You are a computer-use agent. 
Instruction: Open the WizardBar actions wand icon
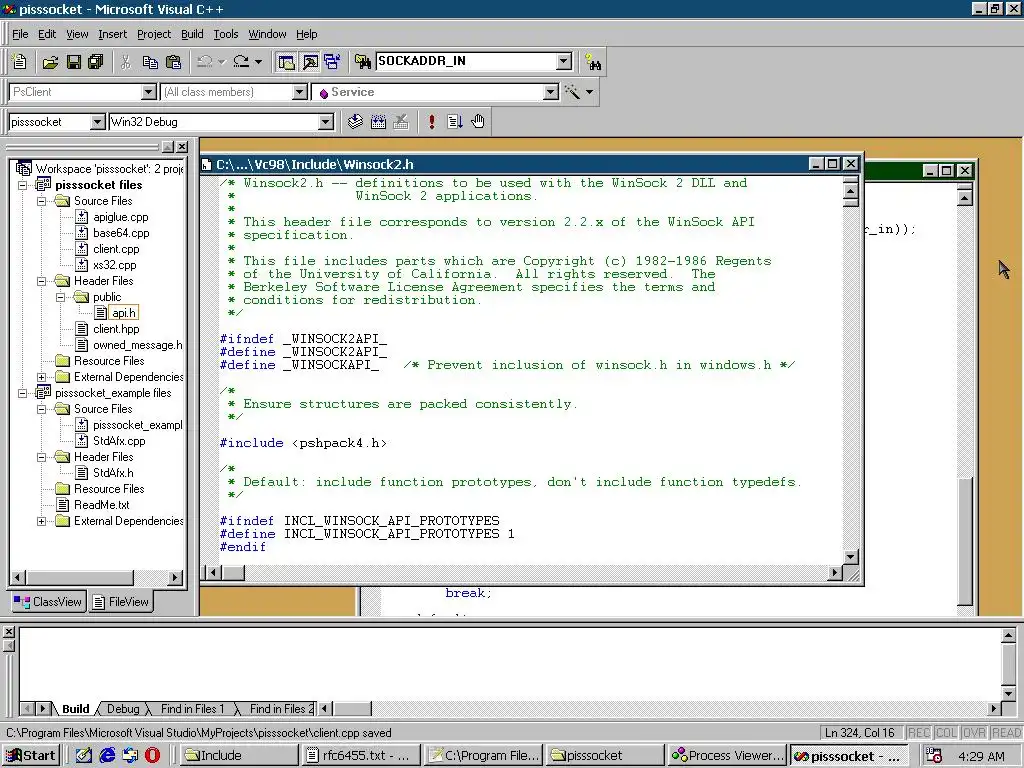pos(572,92)
